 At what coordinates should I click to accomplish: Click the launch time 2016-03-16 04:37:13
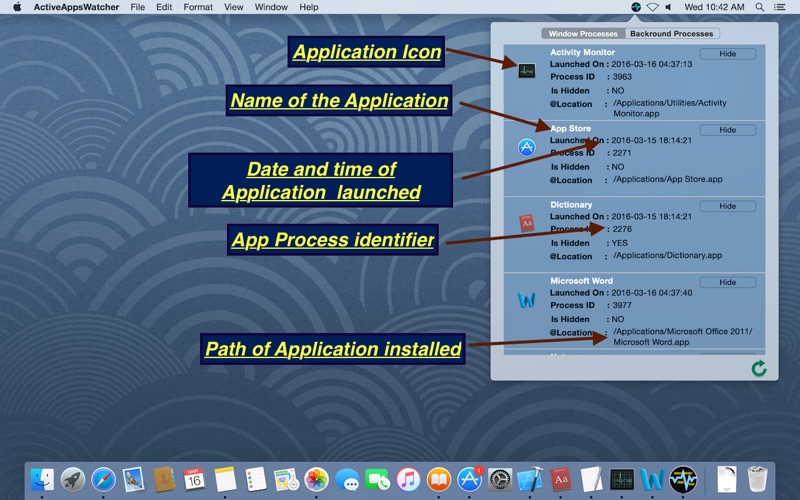pos(652,64)
